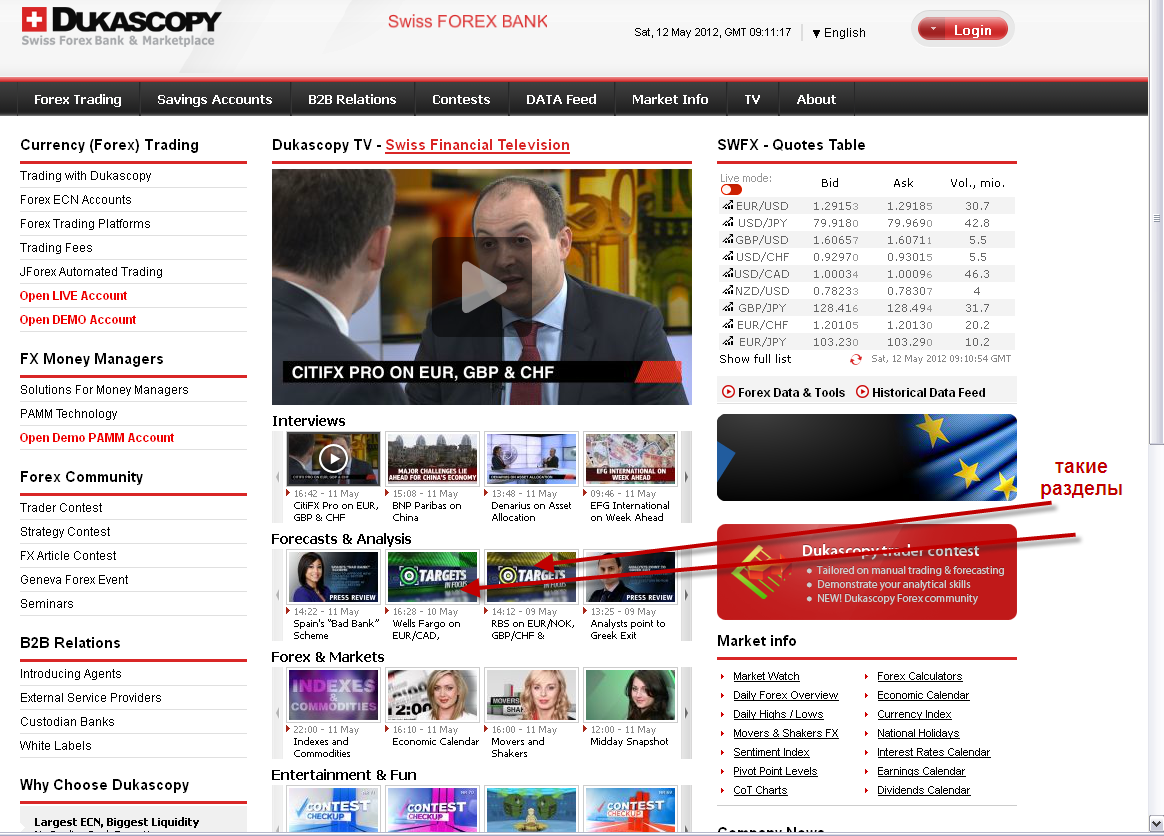Viewport: 1164px width, 836px height.
Task: Click the GBP/USD chart icon
Action: click(x=728, y=239)
